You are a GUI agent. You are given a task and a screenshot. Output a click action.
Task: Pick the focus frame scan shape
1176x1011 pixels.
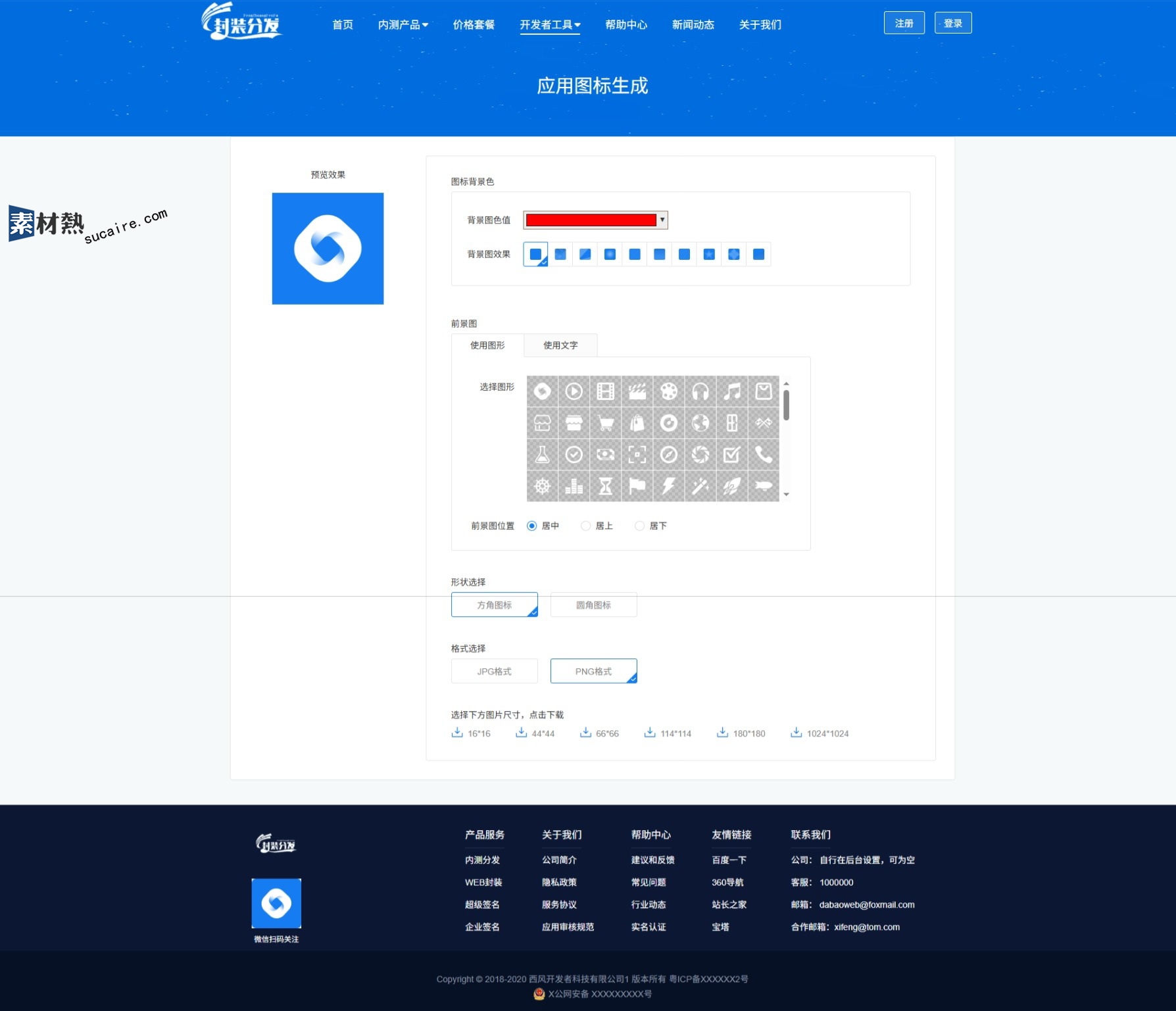(637, 455)
